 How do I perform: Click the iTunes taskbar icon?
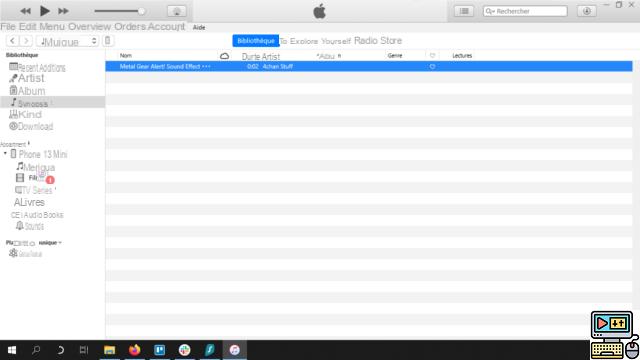pos(235,350)
